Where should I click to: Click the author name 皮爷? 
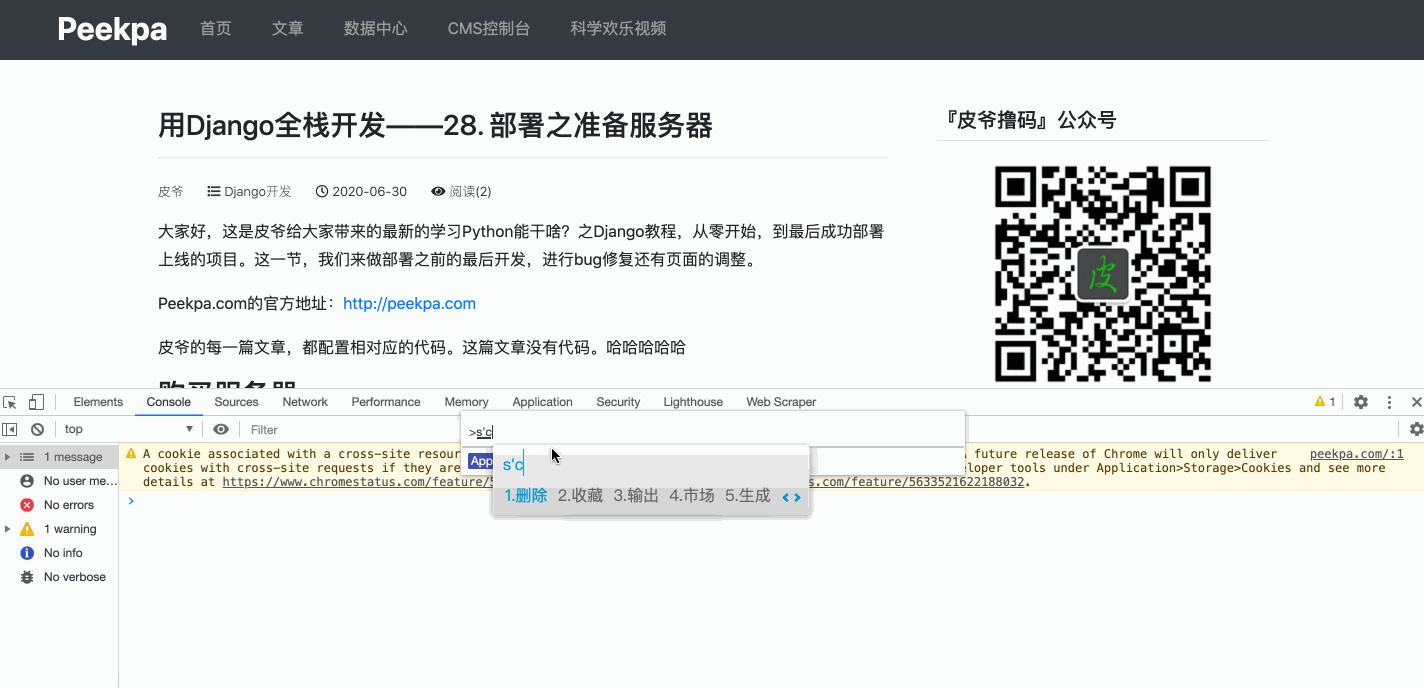point(171,191)
